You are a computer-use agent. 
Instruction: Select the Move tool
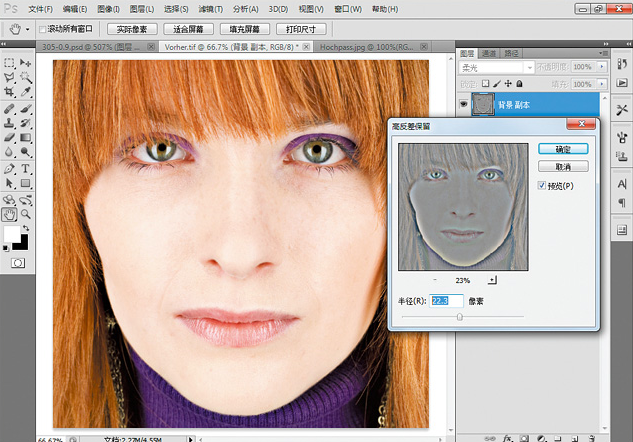point(25,63)
